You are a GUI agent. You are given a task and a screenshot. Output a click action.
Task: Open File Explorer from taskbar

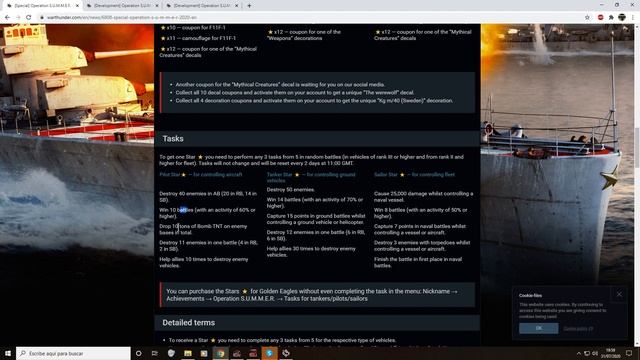[188, 353]
